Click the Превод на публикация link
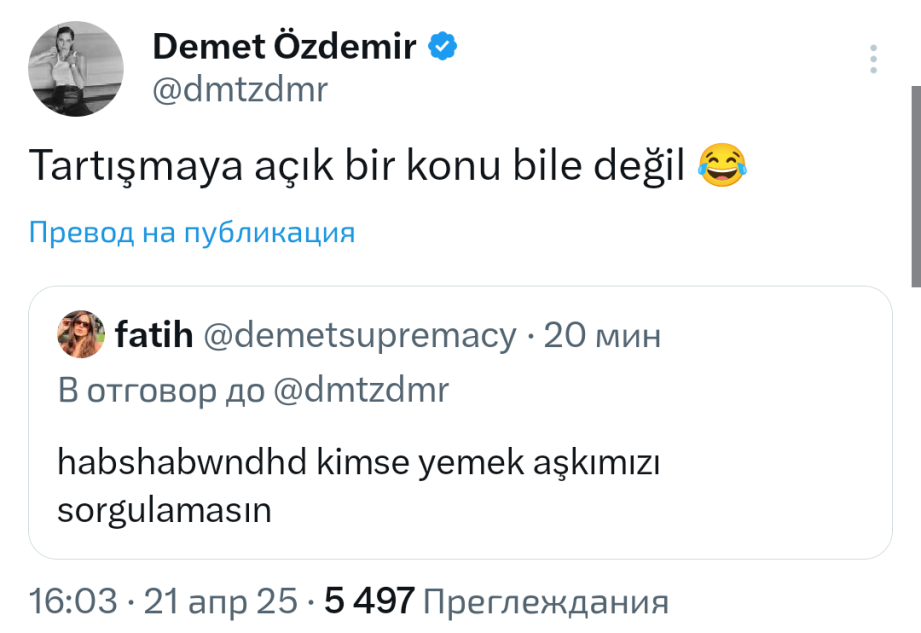Viewport: 921px width, 633px height. tap(192, 233)
